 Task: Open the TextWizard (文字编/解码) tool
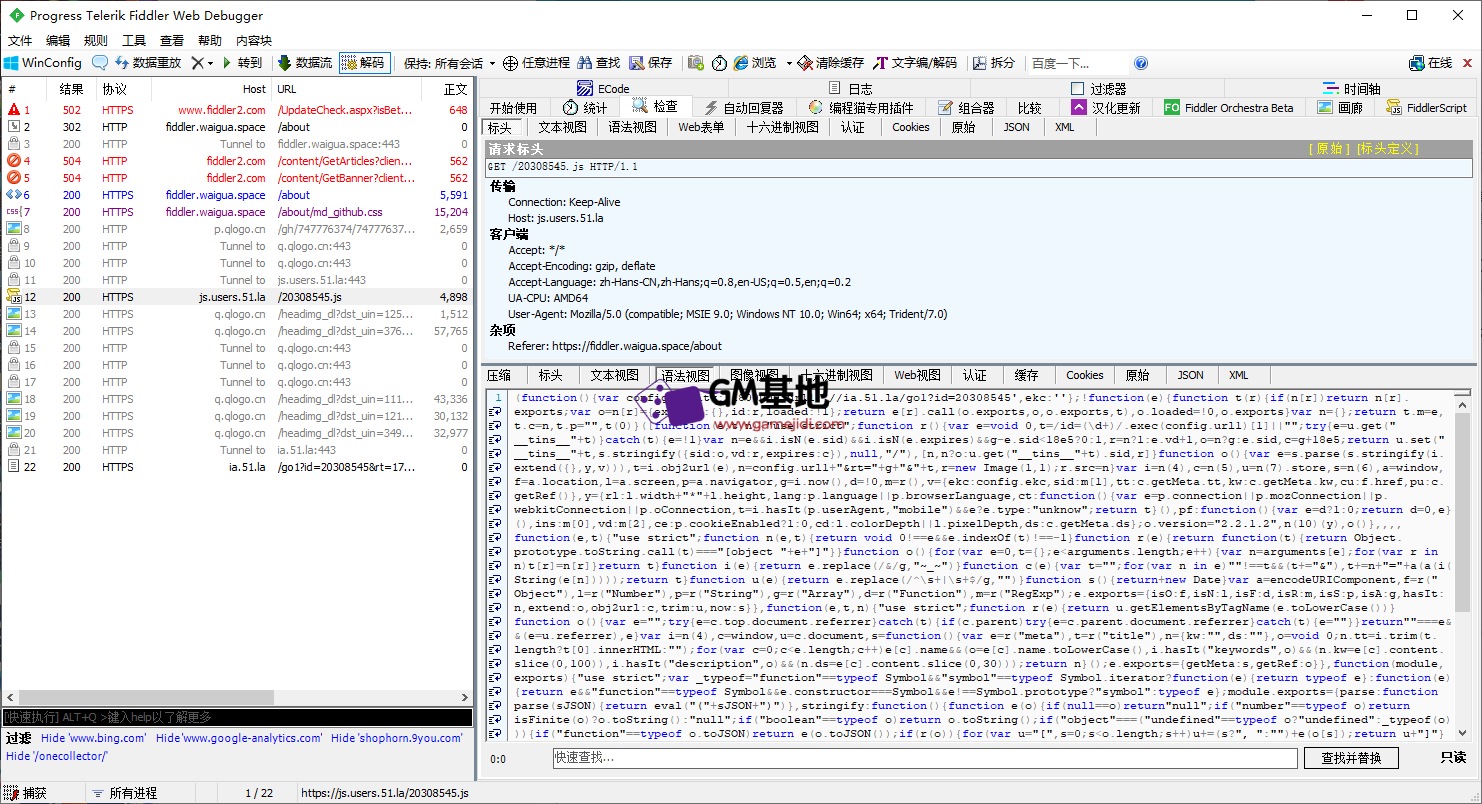915,62
